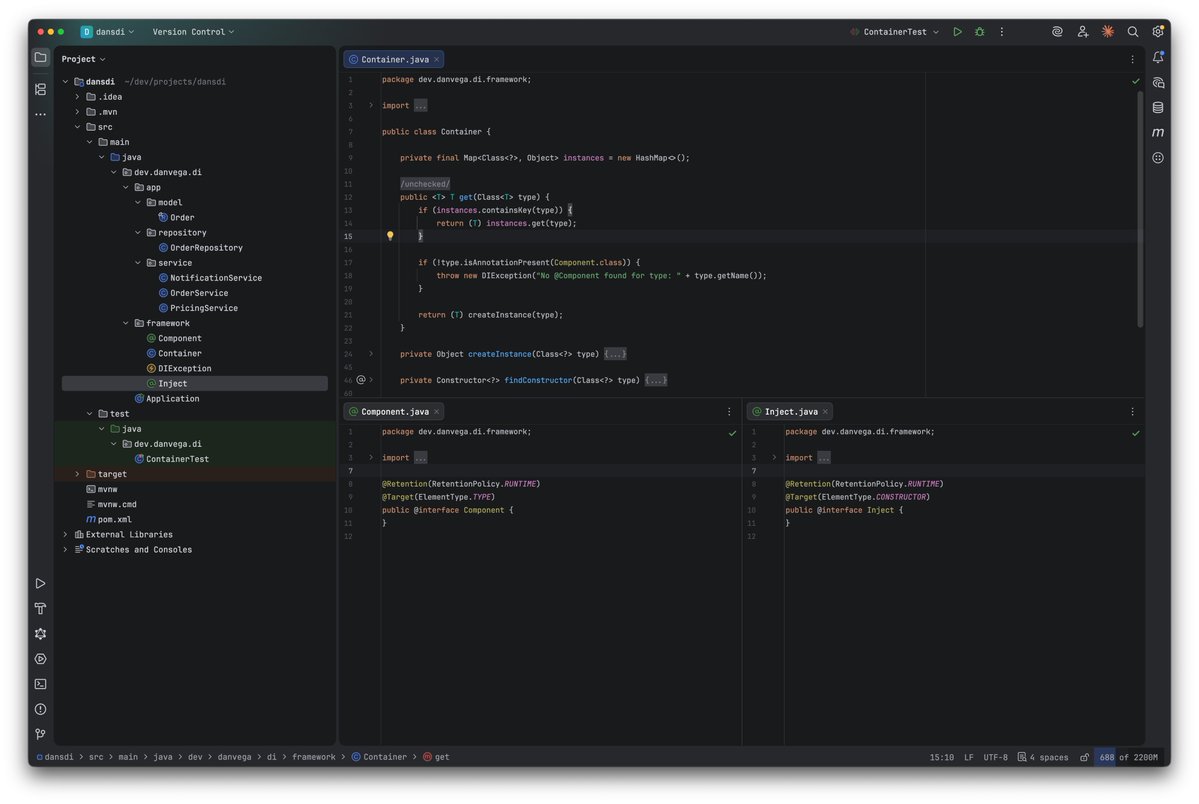1199x804 pixels.
Task: Click Container.java editor vertical scrollbar
Action: [1140, 209]
